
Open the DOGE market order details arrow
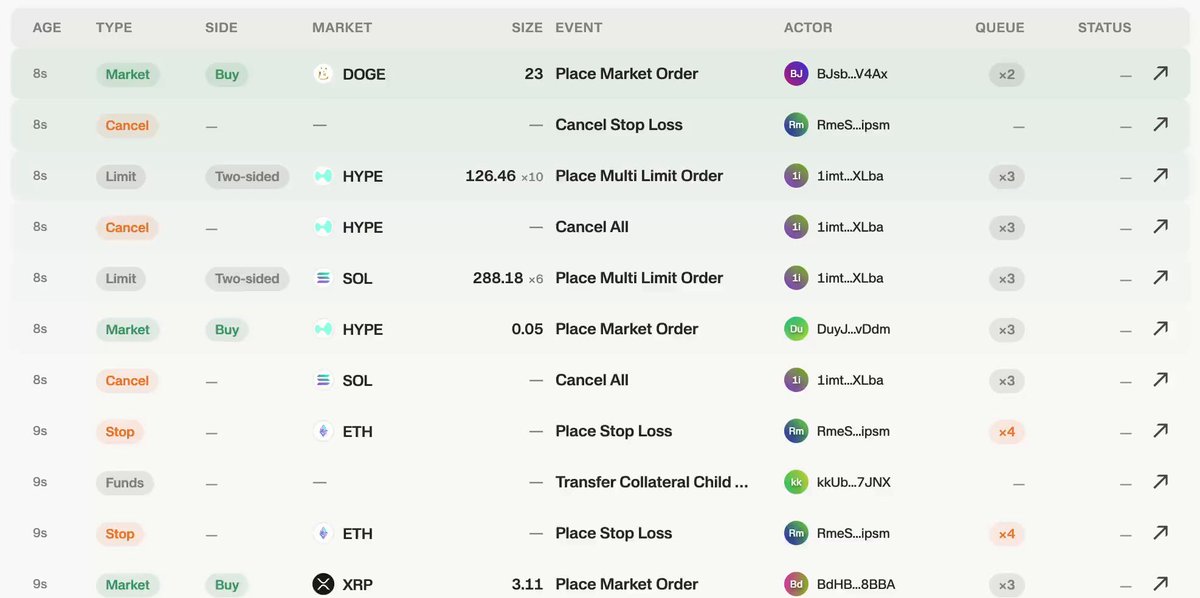[x=1160, y=74]
